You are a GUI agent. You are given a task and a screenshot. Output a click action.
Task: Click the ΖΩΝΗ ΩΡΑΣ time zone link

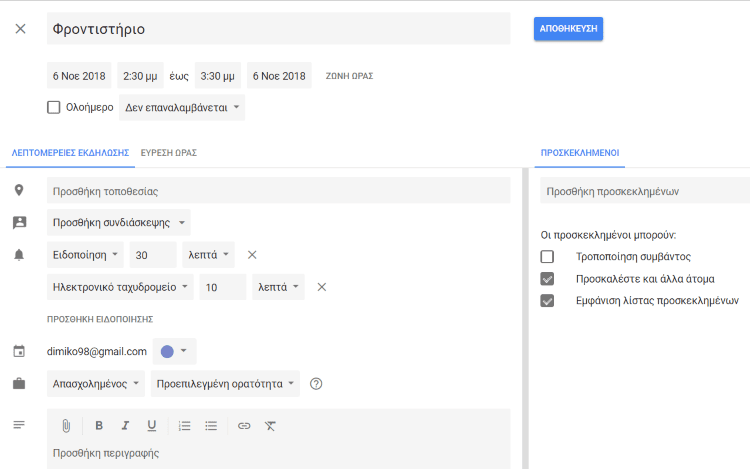click(x=349, y=76)
